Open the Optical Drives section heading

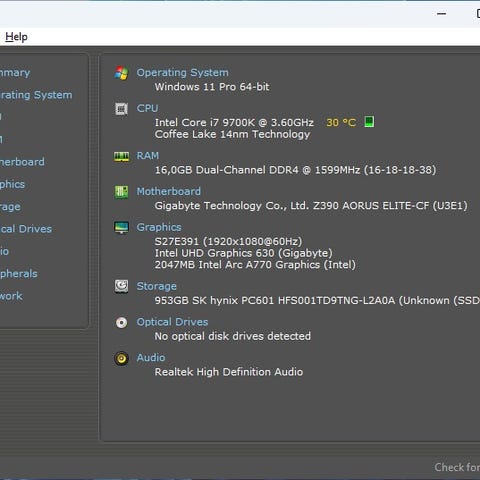click(x=172, y=322)
